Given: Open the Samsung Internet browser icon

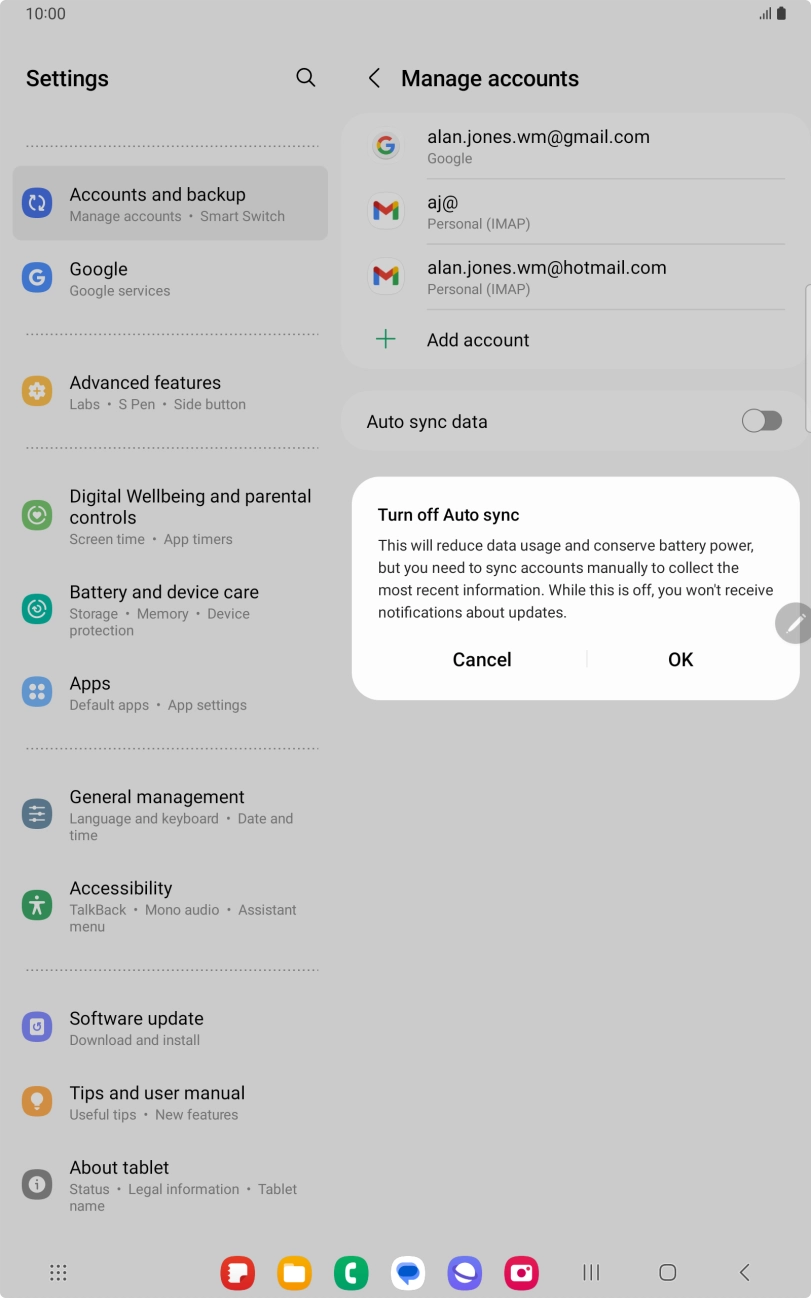Looking at the screenshot, I should [465, 1272].
